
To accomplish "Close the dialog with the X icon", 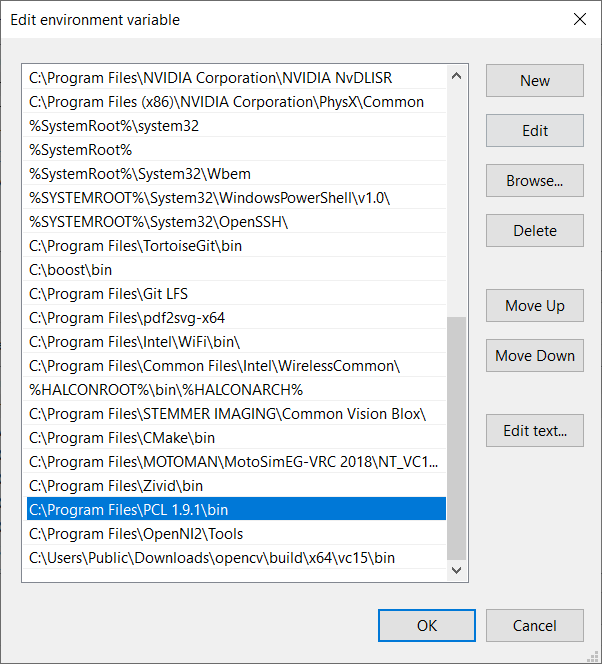I will point(580,19).
